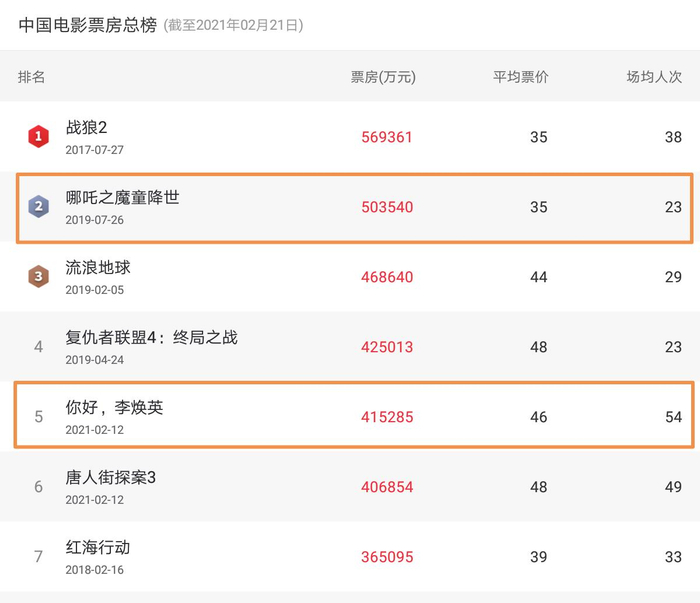Click the red rank 1 badge icon

tap(38, 136)
